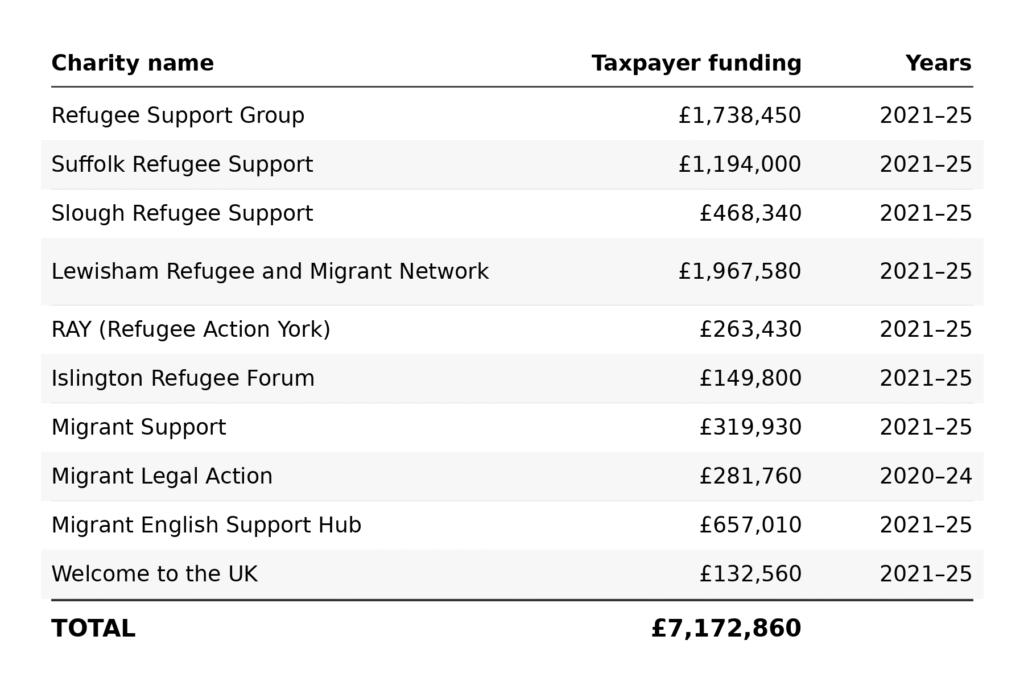Click the total amount £7,172,860
The height and width of the screenshot is (698, 1024).
726,628
